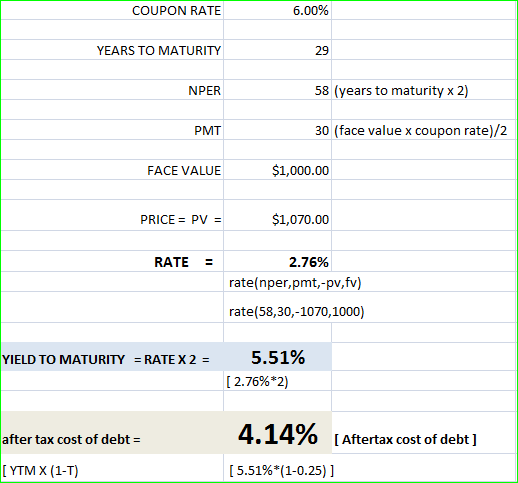Click the bold 2.76% rate value

(309, 262)
